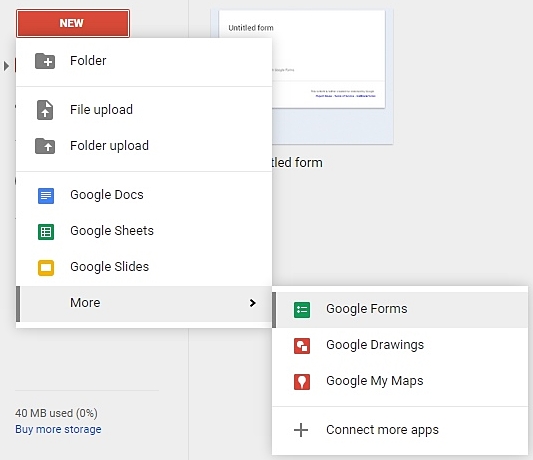Image resolution: width=533 pixels, height=460 pixels.
Task: Click the blue Google Docs icon
Action: [x=46, y=196]
